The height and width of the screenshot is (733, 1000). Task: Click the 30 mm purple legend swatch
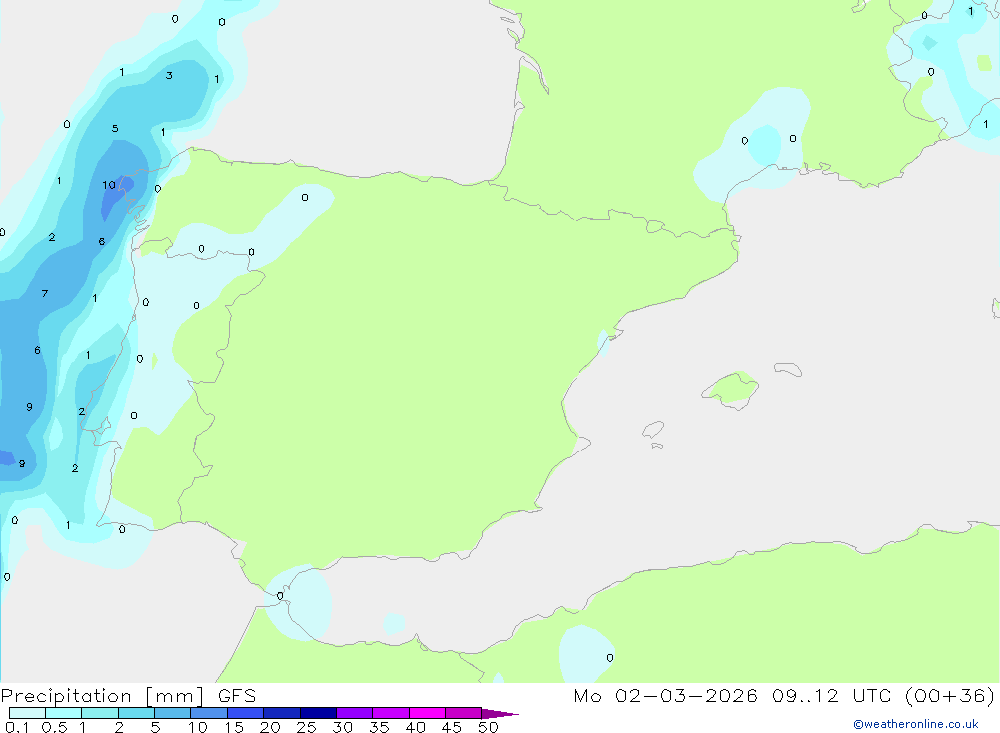(354, 713)
